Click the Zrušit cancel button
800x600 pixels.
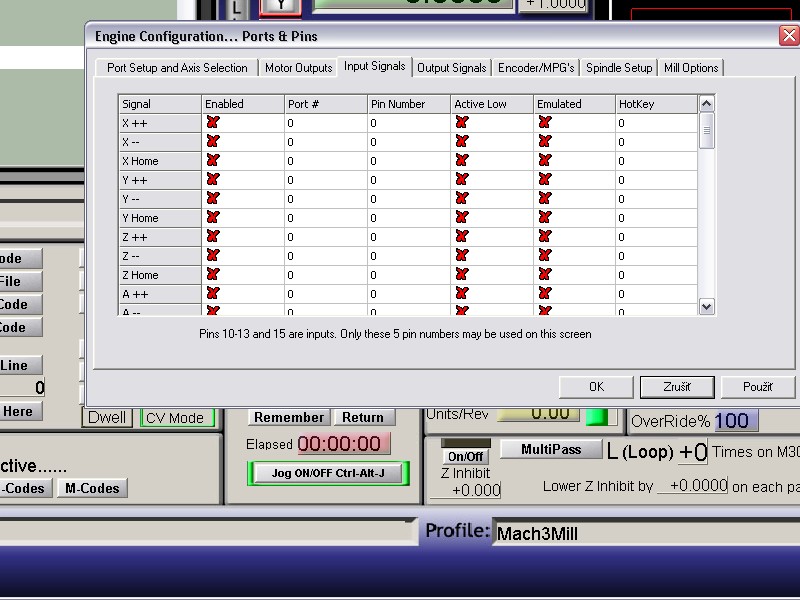tap(675, 387)
